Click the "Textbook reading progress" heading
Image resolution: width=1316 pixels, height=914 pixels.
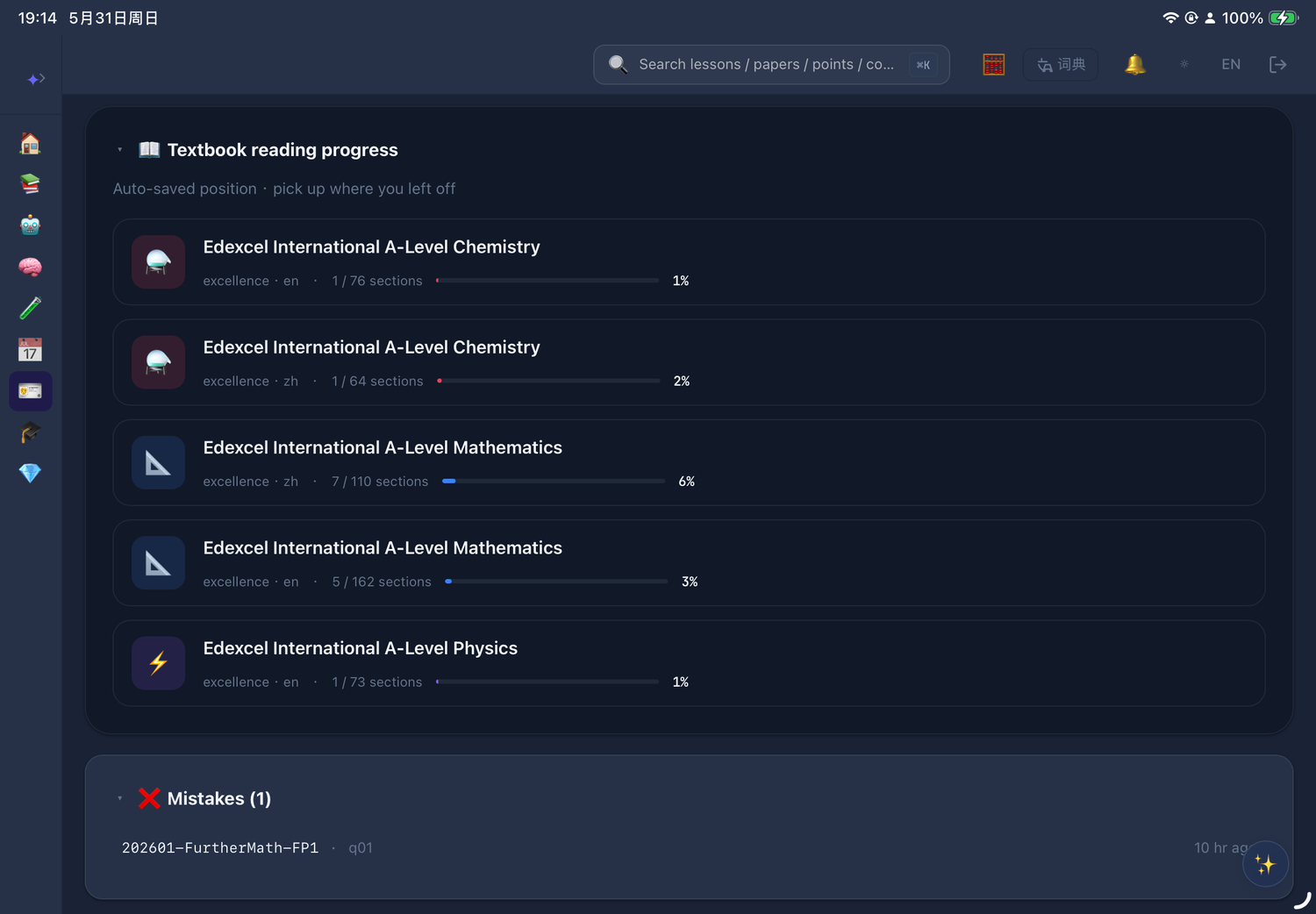283,150
